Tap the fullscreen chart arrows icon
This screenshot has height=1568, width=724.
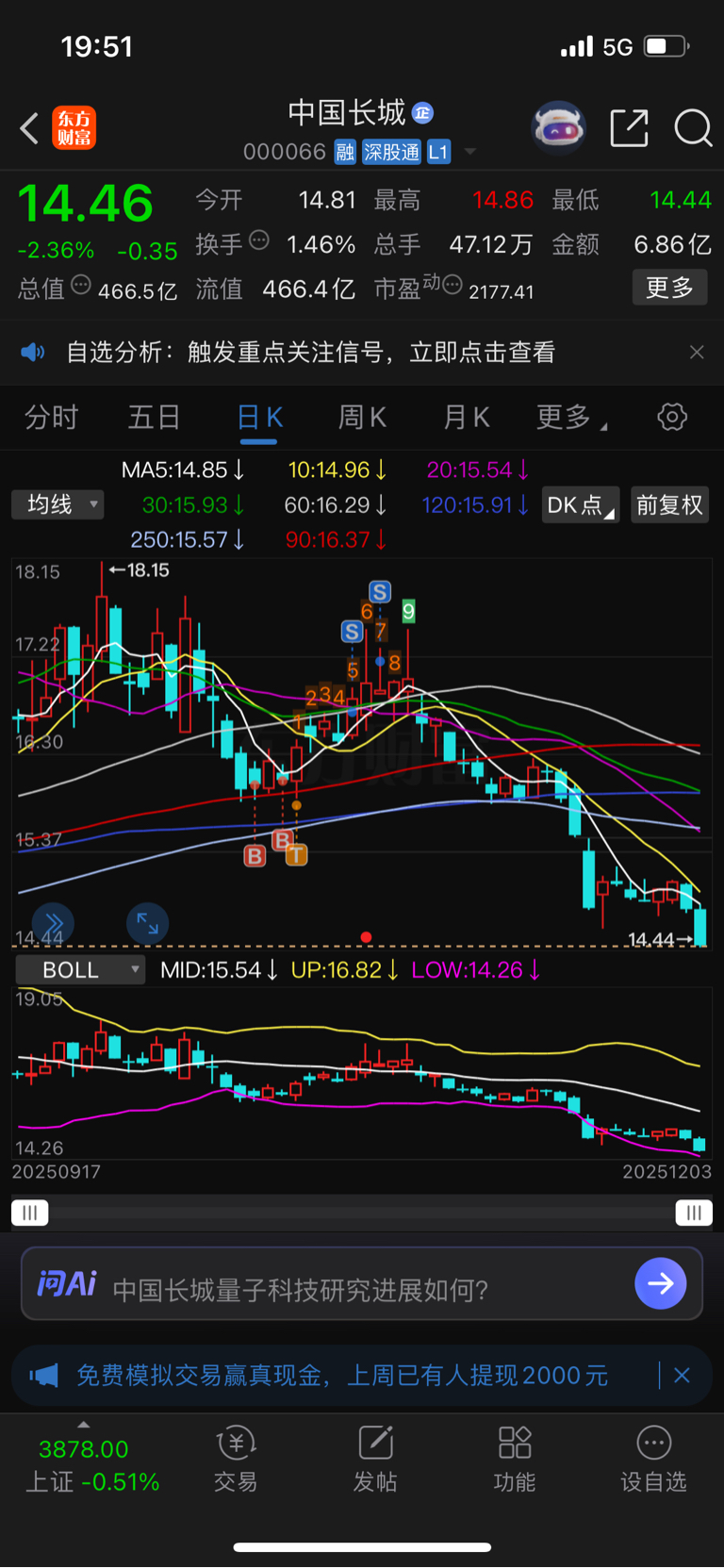tap(147, 923)
